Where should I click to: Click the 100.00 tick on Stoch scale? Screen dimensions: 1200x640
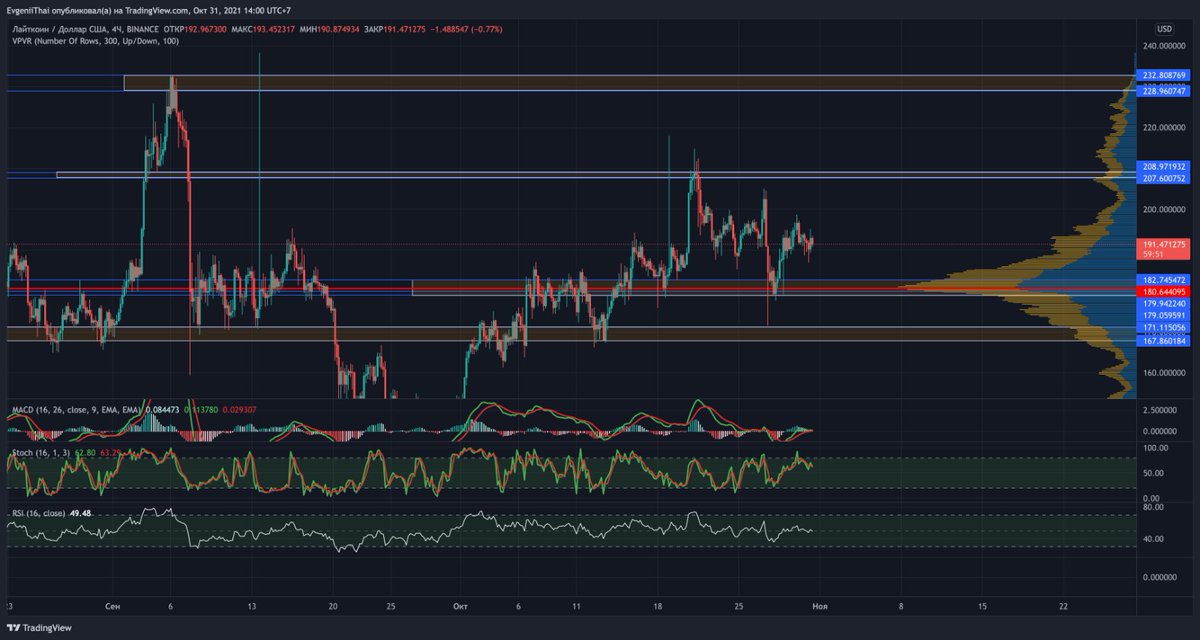1157,449
